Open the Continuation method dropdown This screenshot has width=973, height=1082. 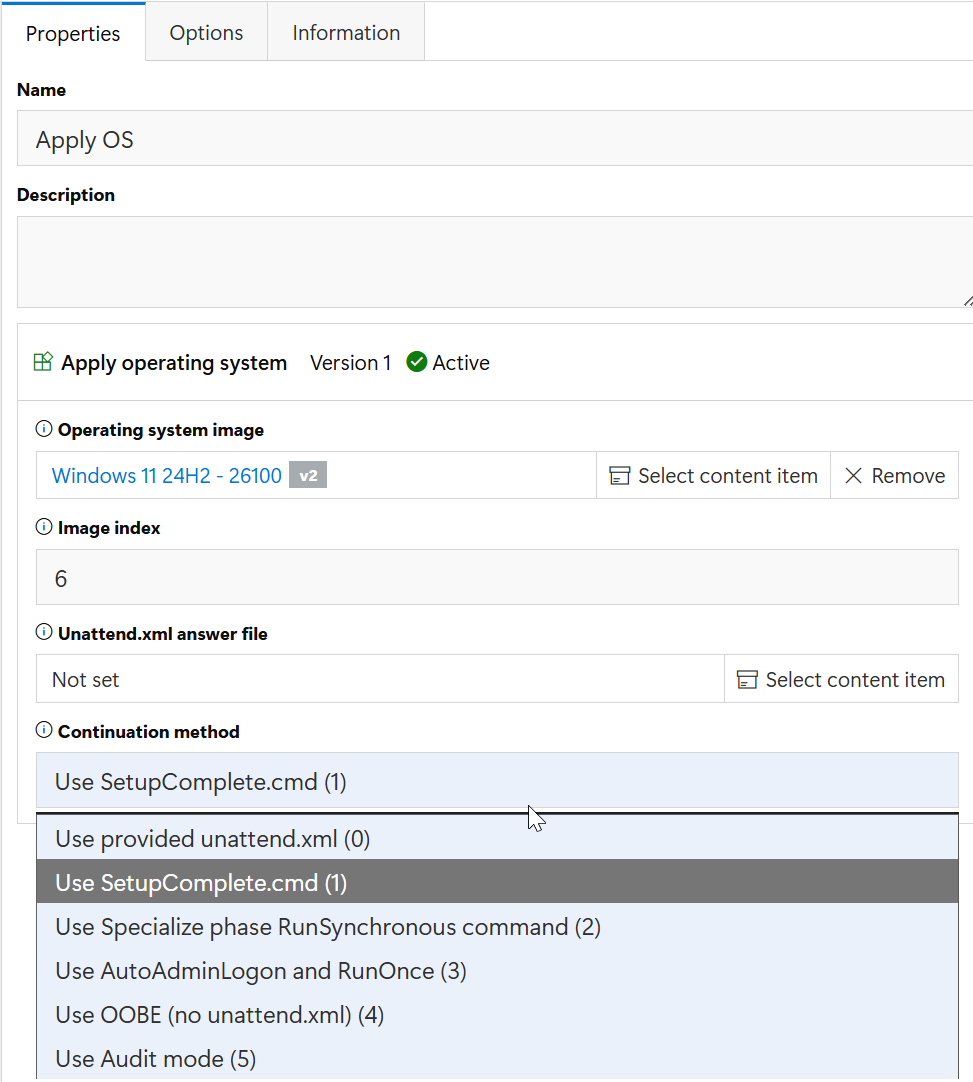tap(497, 780)
